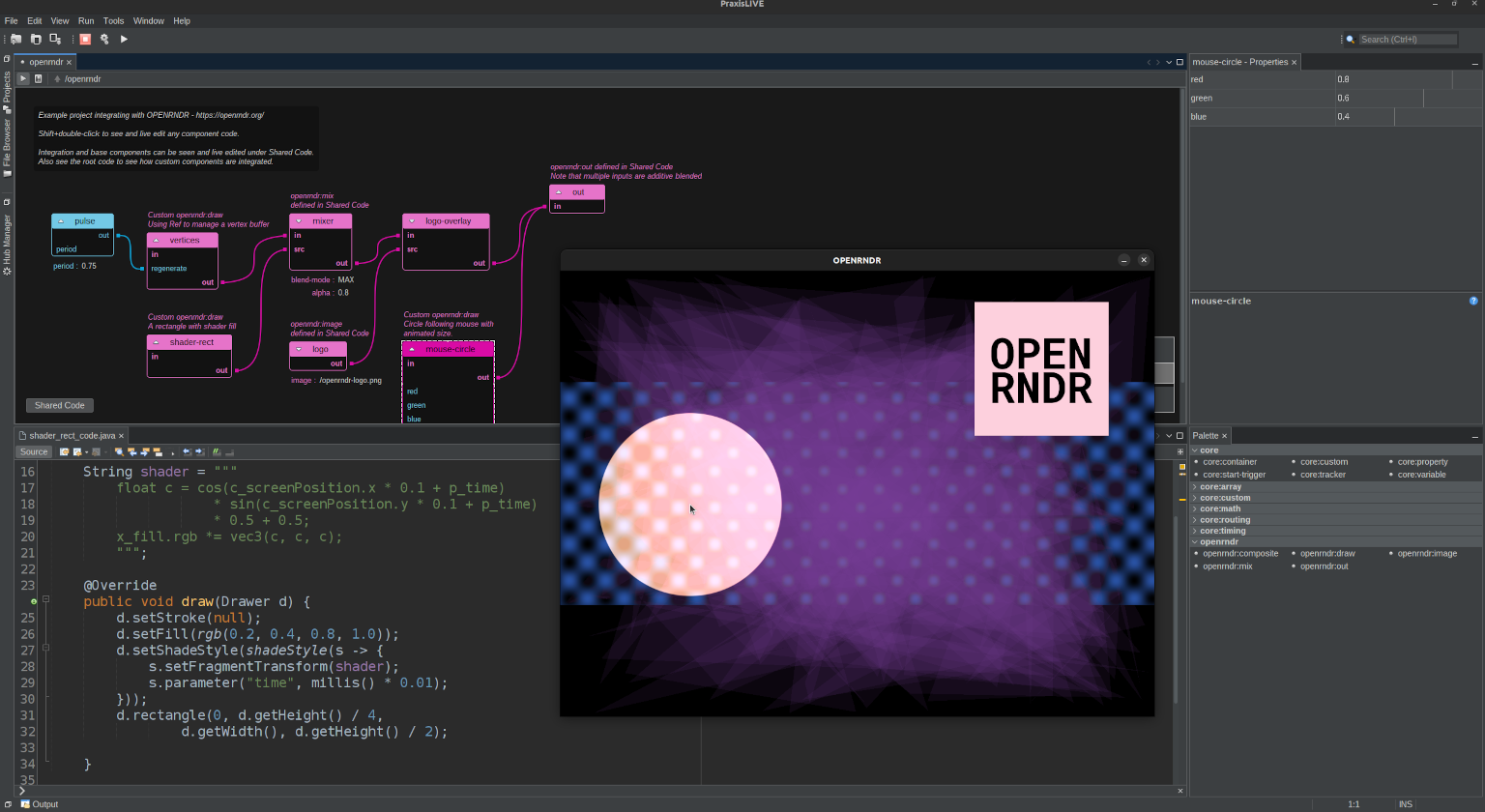Click the green Comment icon in editor toolbar
This screenshot has height=812, width=1485.
pos(217,451)
